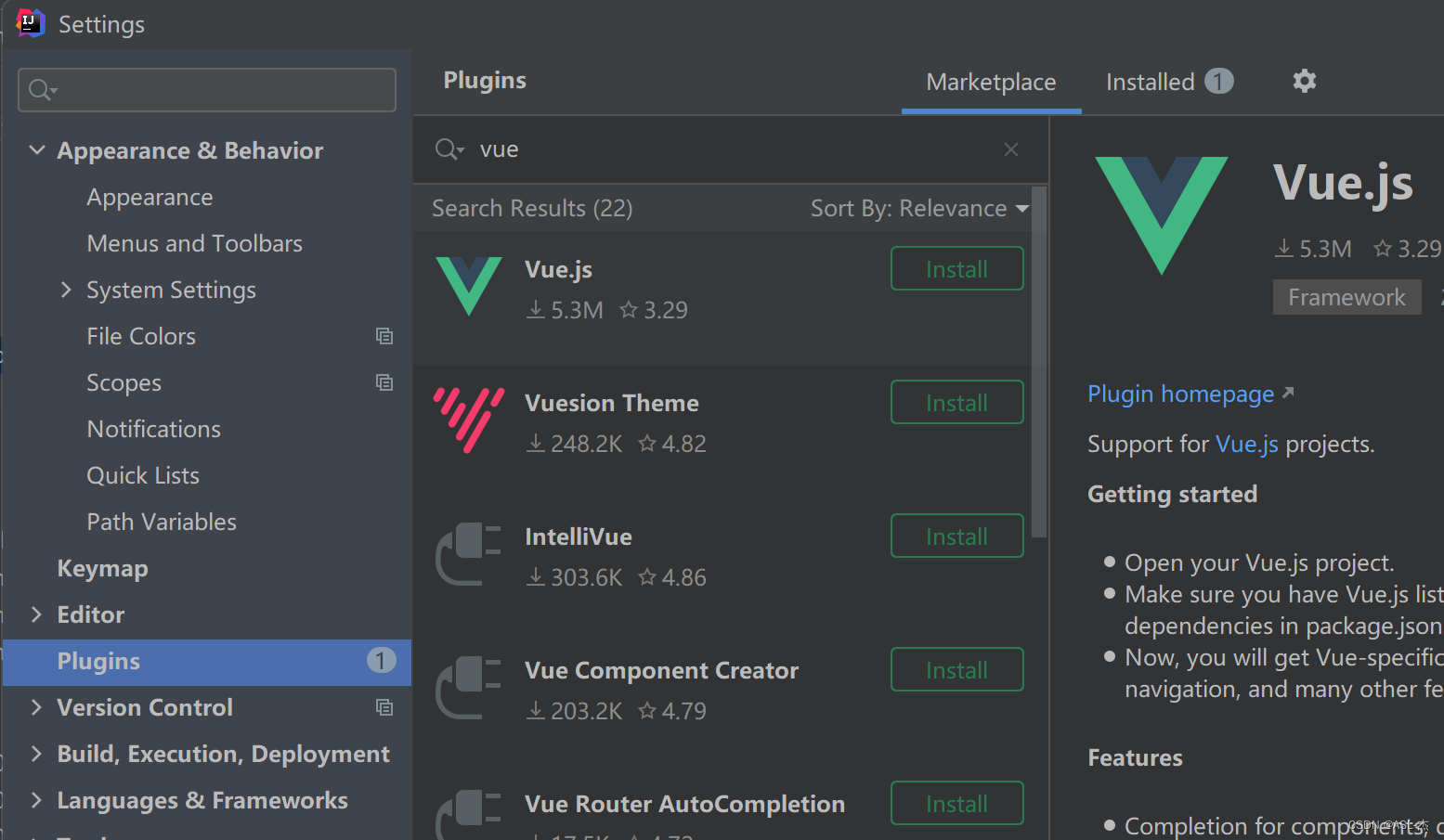Image resolution: width=1444 pixels, height=840 pixels.
Task: Switch to the Installed tab
Action: click(1169, 83)
